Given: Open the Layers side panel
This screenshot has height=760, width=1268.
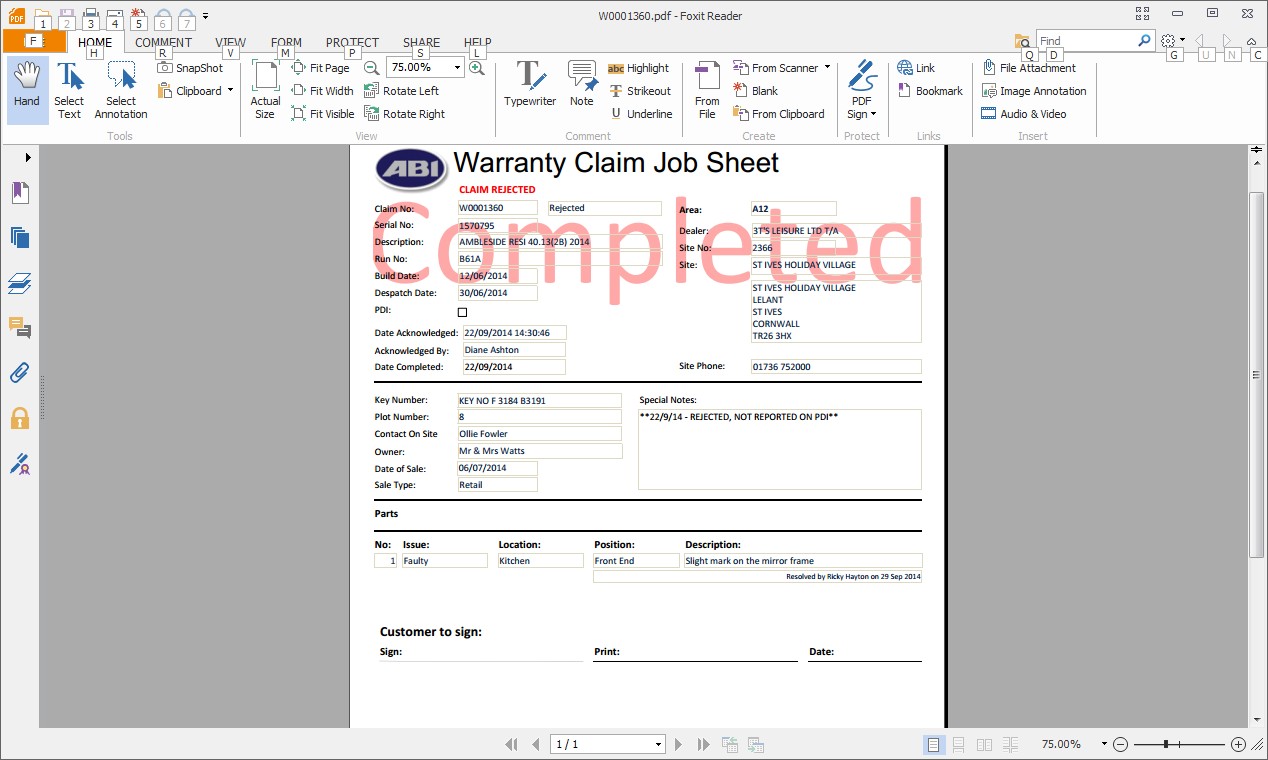Looking at the screenshot, I should 20,284.
